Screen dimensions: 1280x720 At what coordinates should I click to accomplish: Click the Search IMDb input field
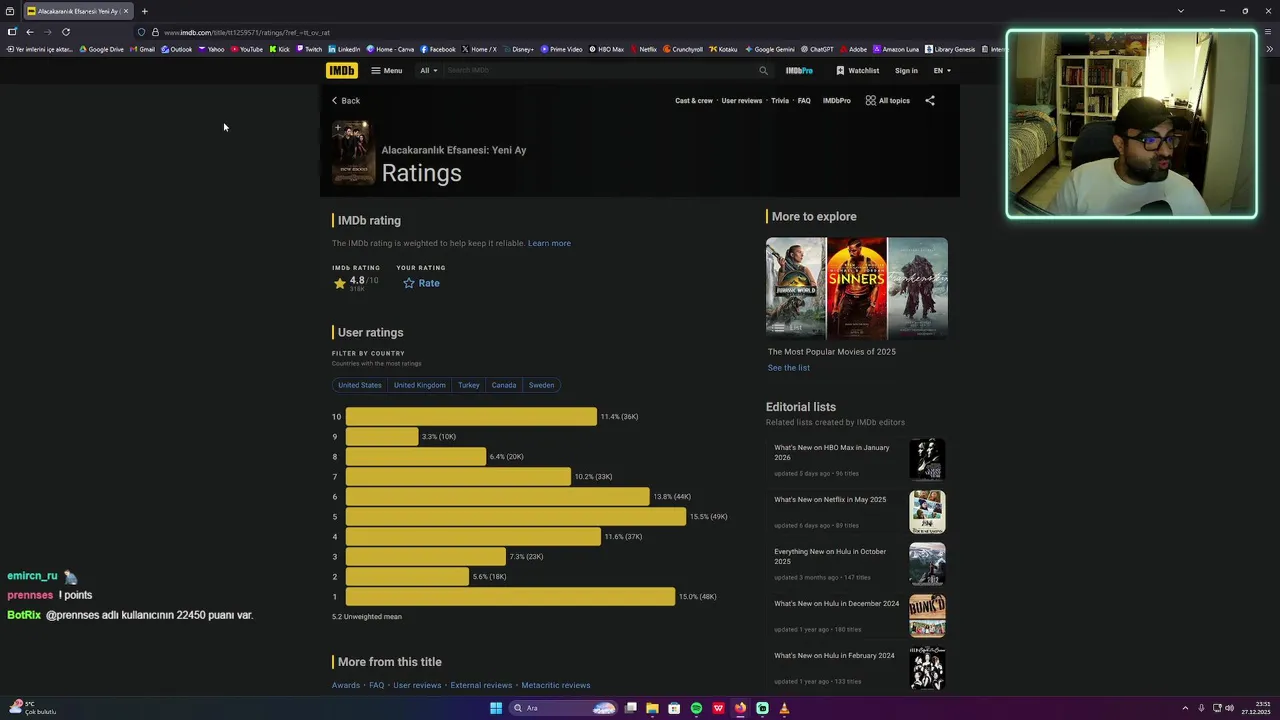click(600, 71)
